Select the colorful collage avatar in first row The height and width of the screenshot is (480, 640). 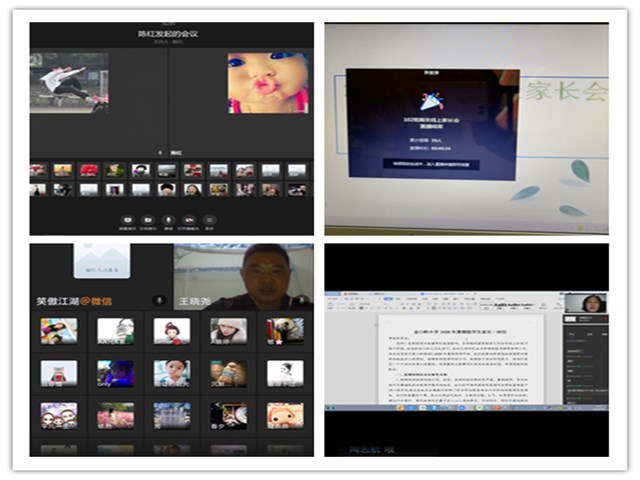point(59,331)
